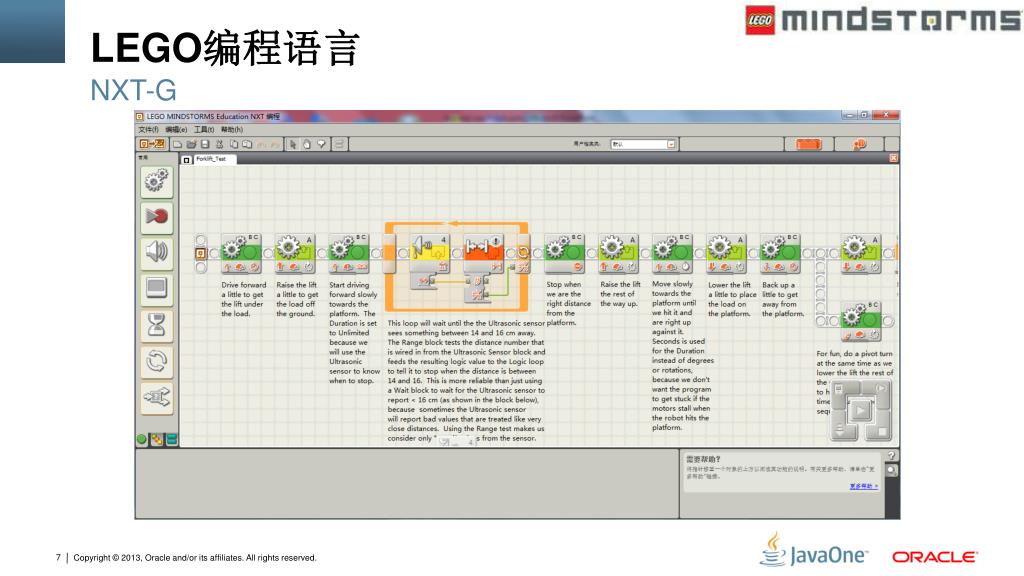
Task: Click the NXT window button on controller
Action: (x=839, y=389)
